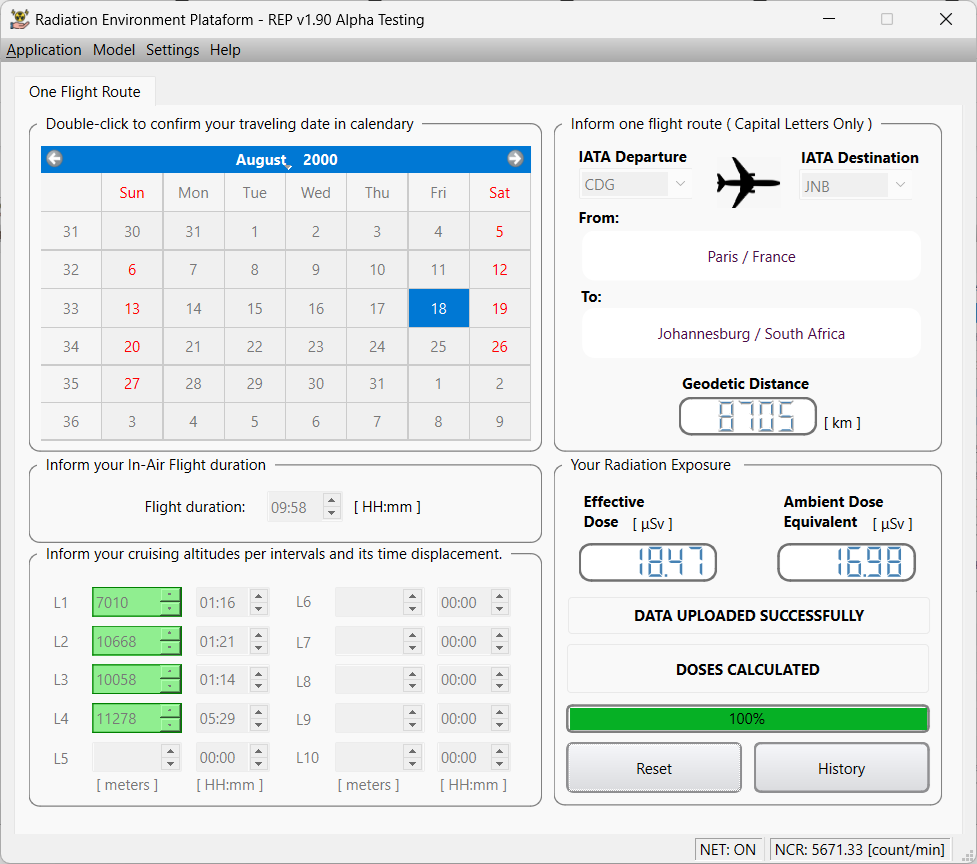977x864 pixels.
Task: Open the Settings menu
Action: pos(172,50)
